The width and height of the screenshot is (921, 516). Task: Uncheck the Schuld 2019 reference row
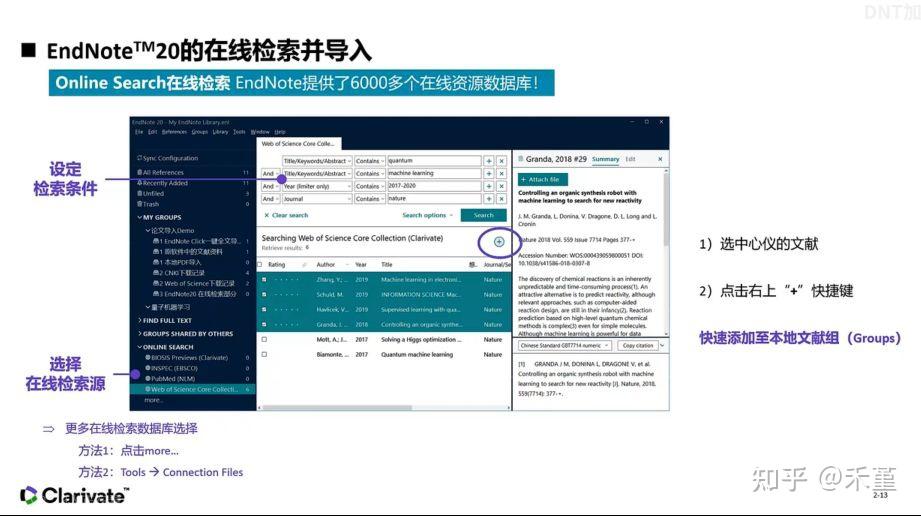pos(264,294)
